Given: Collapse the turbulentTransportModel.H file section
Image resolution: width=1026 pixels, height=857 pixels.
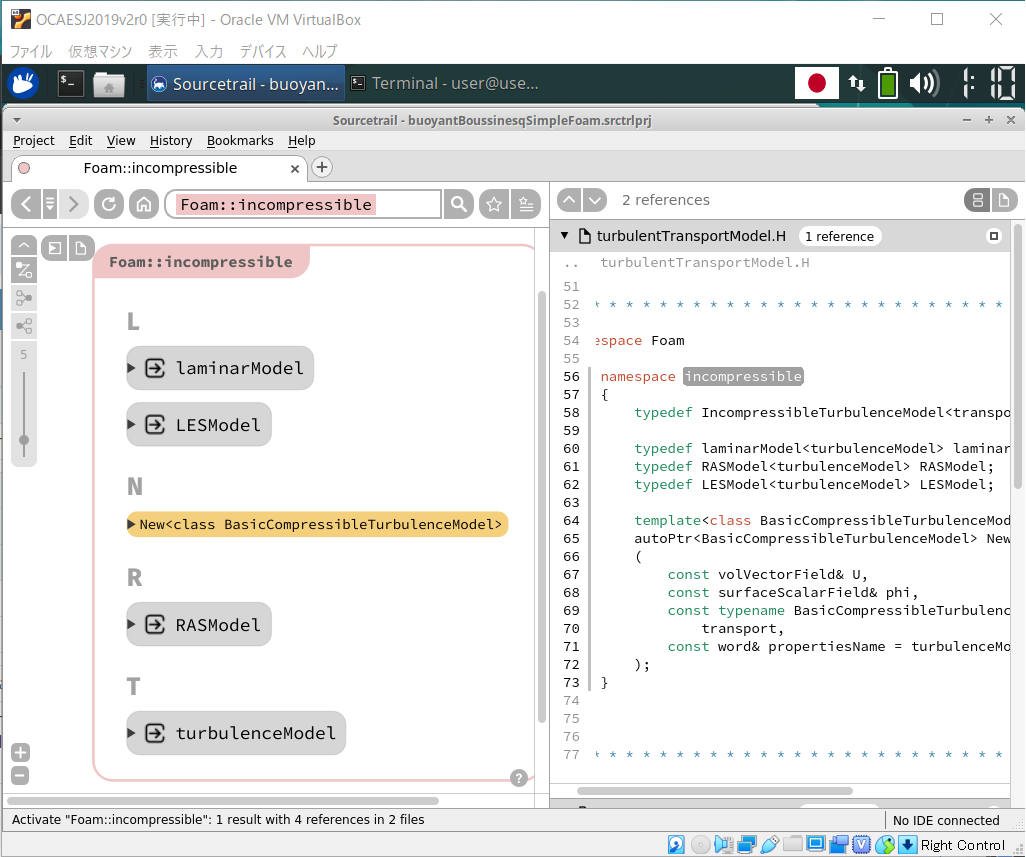Looking at the screenshot, I should pyautogui.click(x=564, y=237).
